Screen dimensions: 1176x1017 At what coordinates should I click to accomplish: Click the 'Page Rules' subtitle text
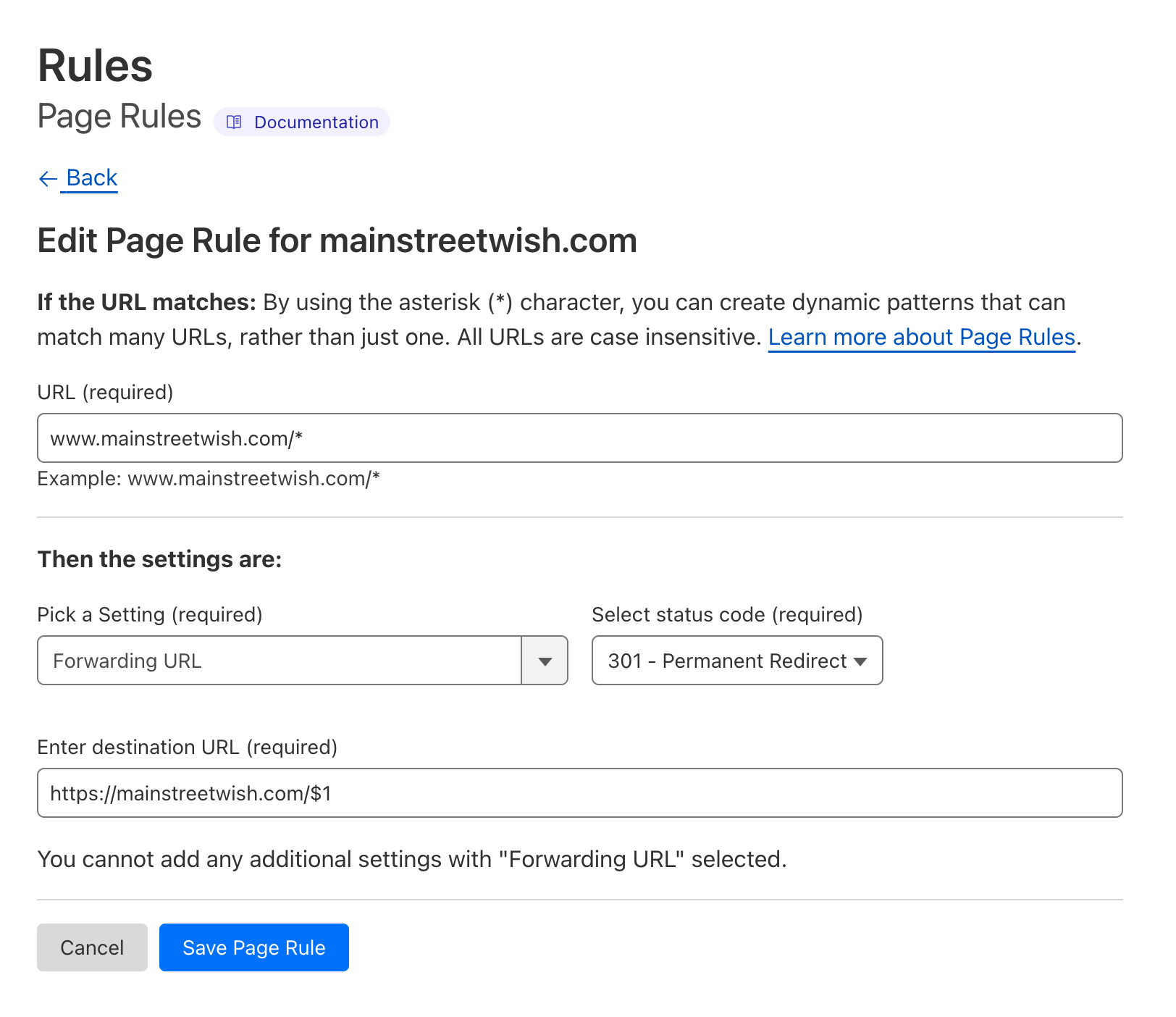119,117
